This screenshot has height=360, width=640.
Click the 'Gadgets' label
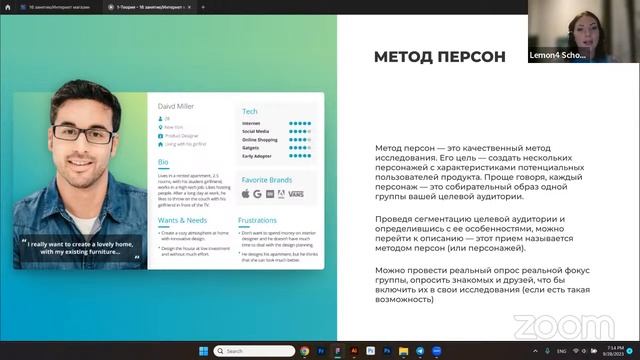pyautogui.click(x=251, y=148)
